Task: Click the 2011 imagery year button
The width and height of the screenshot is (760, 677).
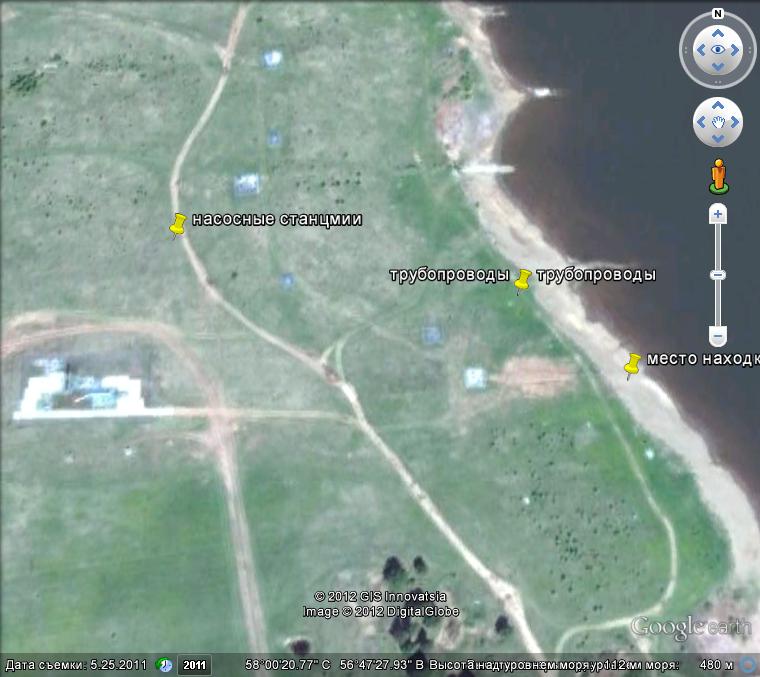Action: [x=194, y=665]
